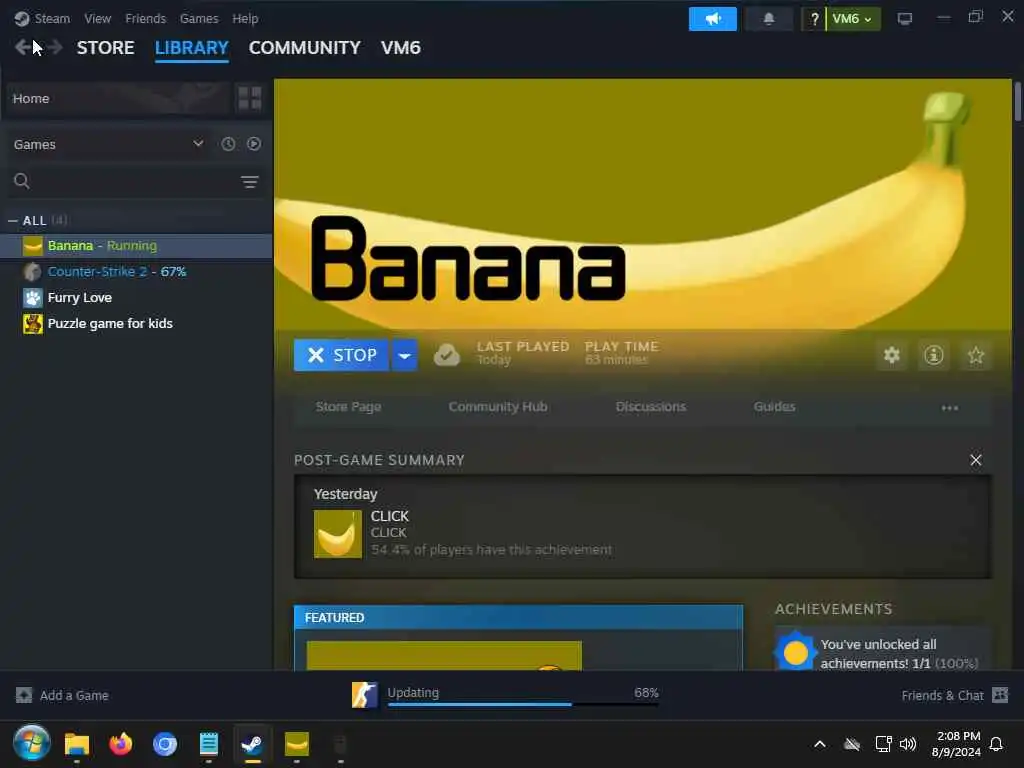This screenshot has width=1024, height=768.
Task: Expand the Games category dropdown
Action: [198, 144]
